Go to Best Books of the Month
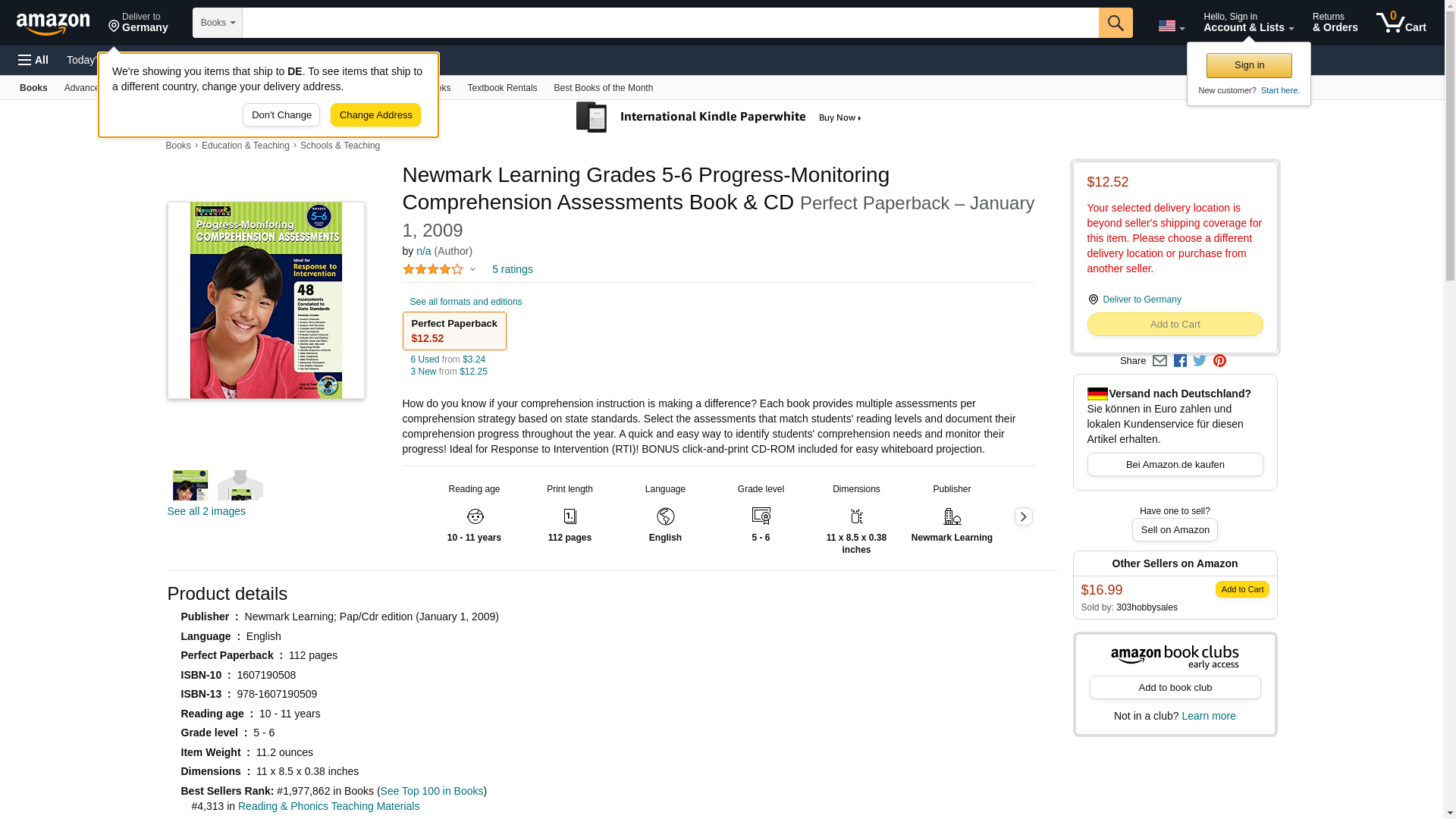Viewport: 1456px width, 819px height. pos(603,88)
